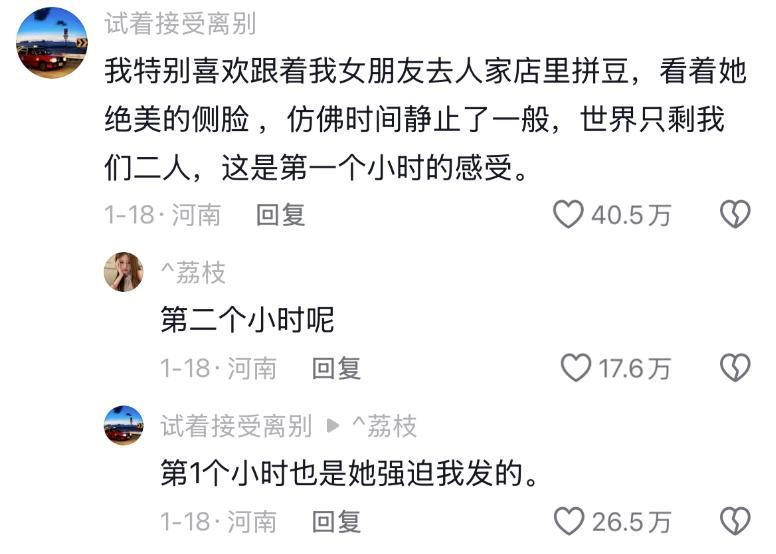
Task: Reply to the top comment using 回复
Action: (281, 215)
